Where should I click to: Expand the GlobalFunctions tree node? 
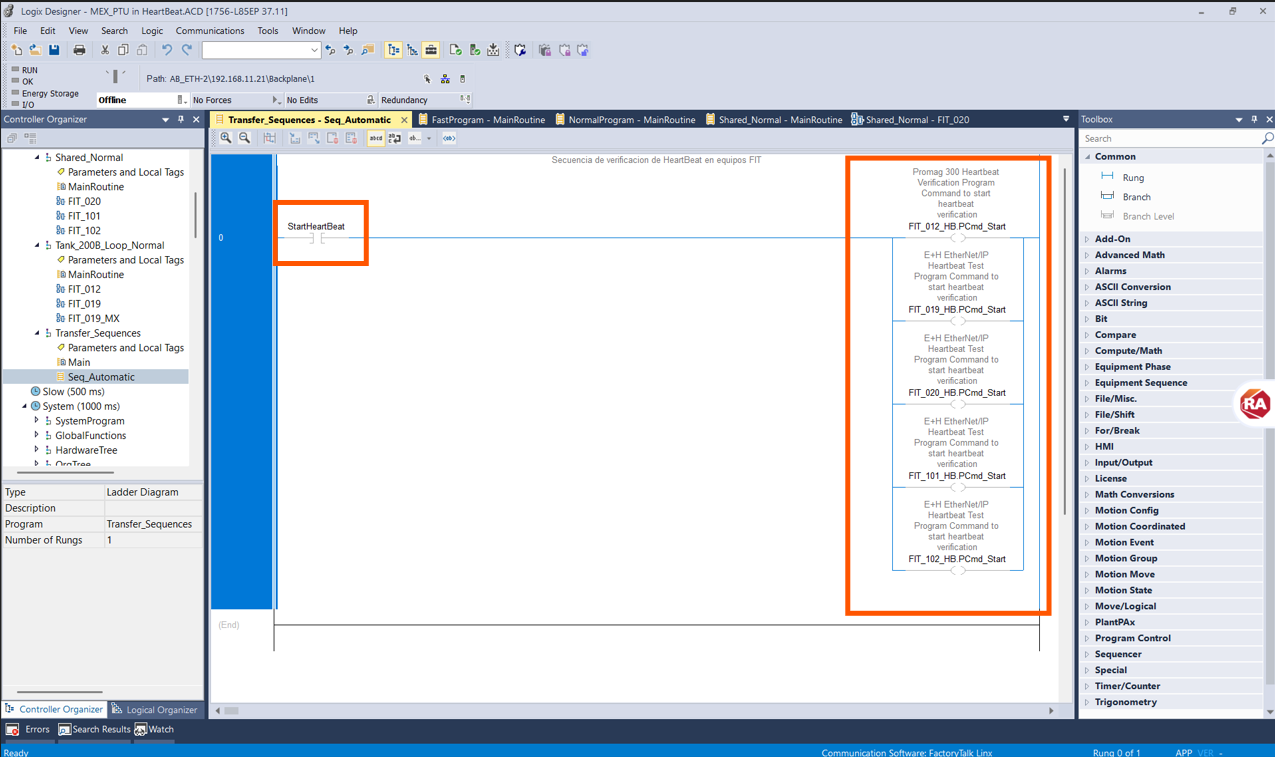(37, 435)
